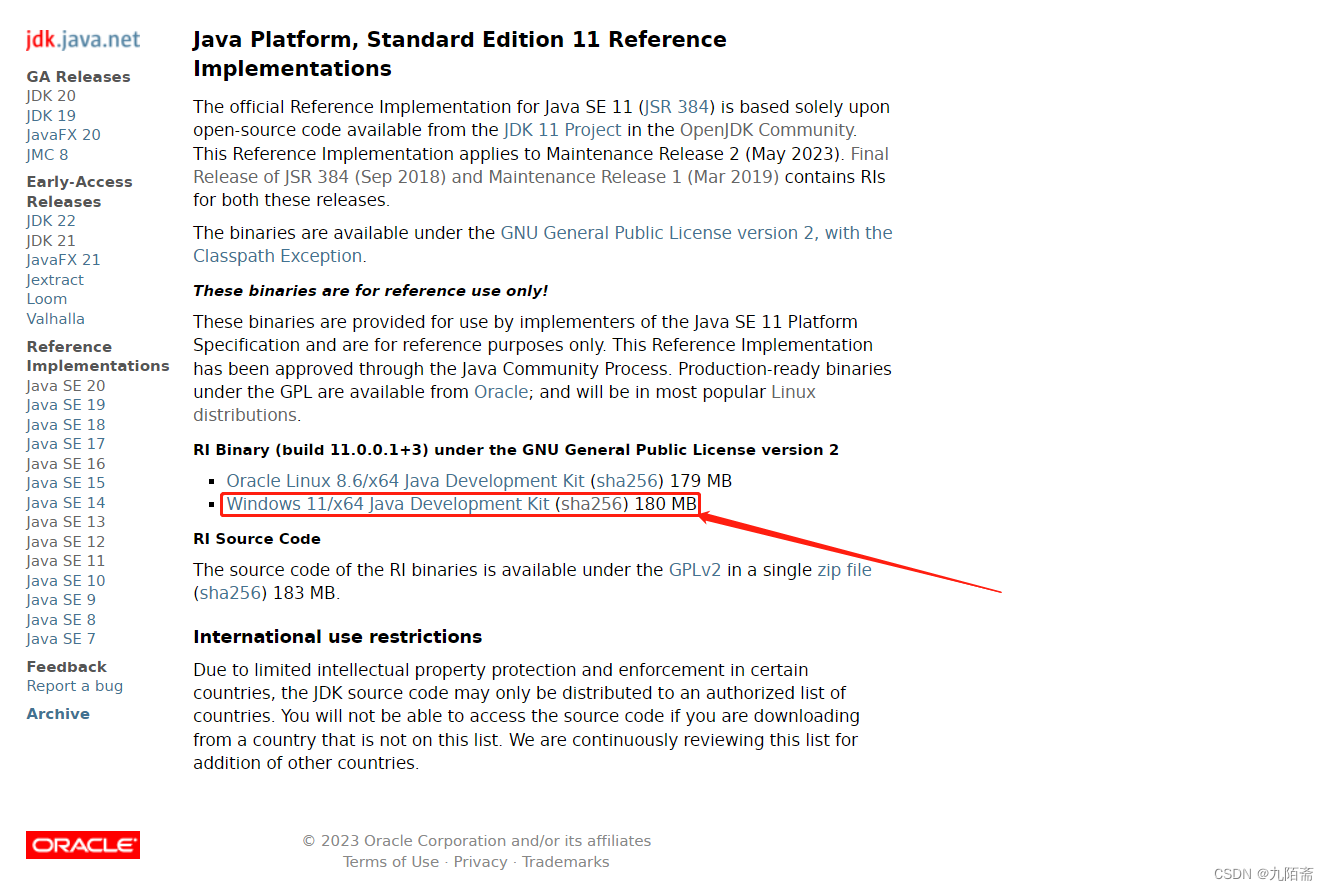Open Java SE 11 reference implementation

point(65,561)
